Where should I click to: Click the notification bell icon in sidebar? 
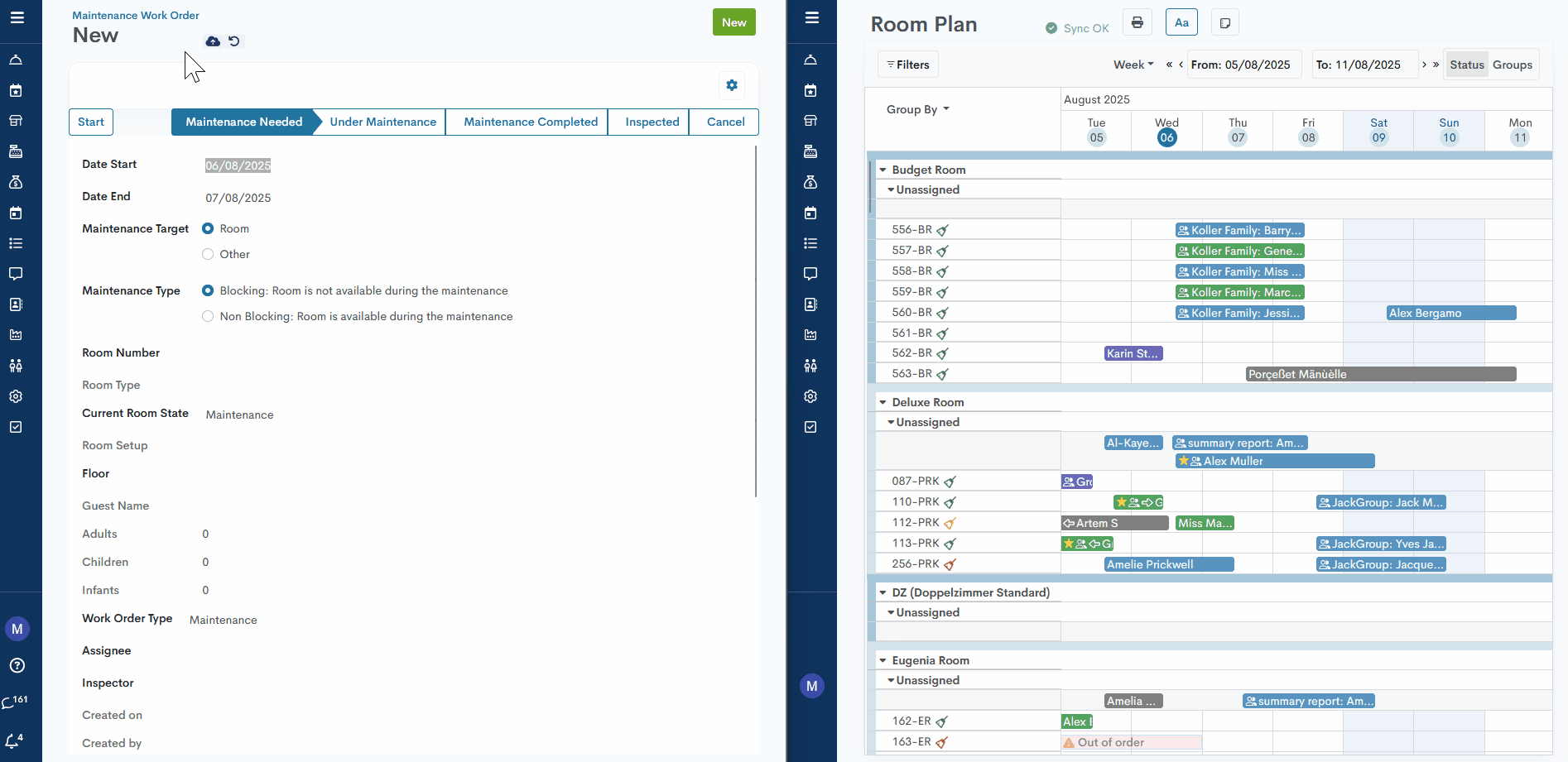pyautogui.click(x=13, y=741)
